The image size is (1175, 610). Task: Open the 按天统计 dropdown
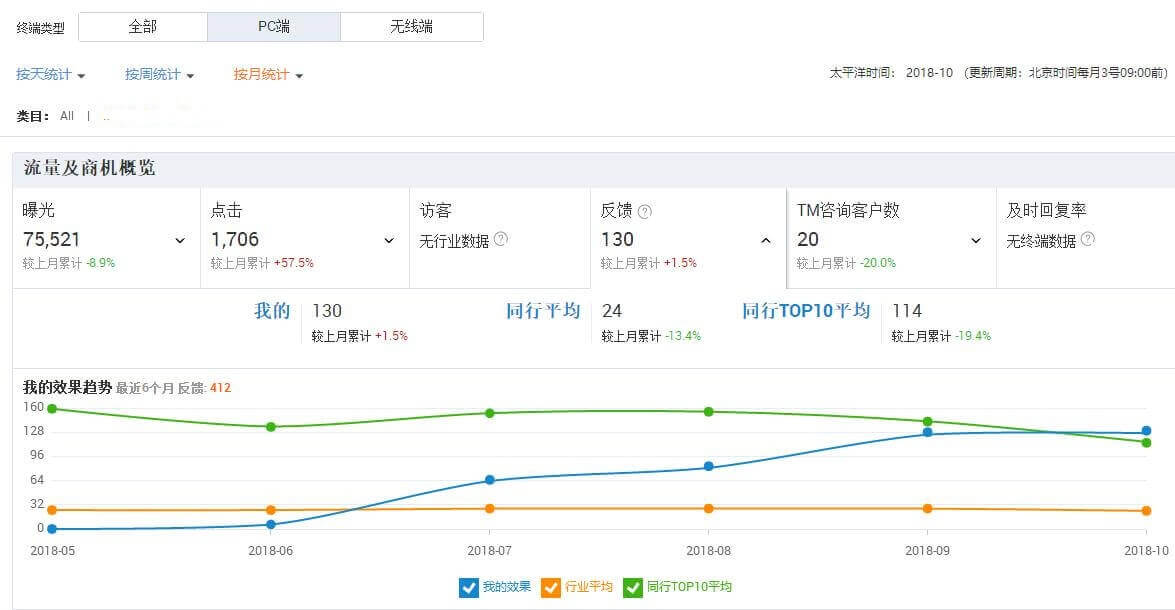[50, 75]
